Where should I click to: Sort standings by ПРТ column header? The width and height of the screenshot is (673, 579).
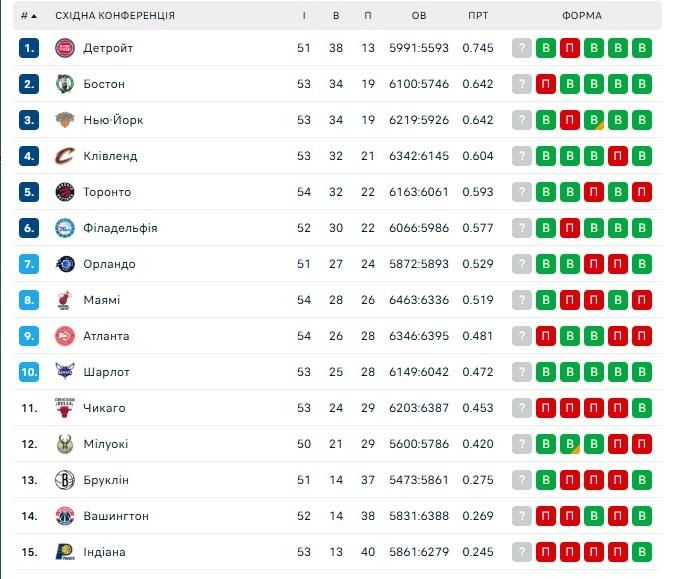(x=478, y=16)
